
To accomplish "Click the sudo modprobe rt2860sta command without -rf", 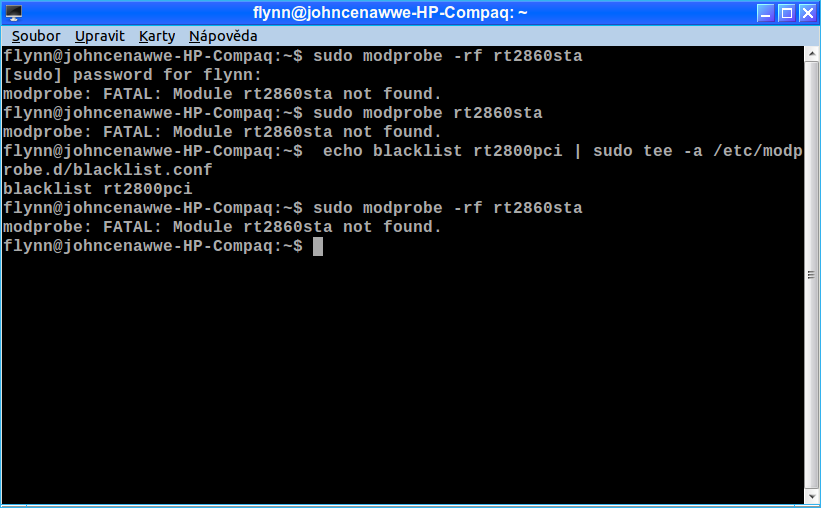I will (428, 113).
